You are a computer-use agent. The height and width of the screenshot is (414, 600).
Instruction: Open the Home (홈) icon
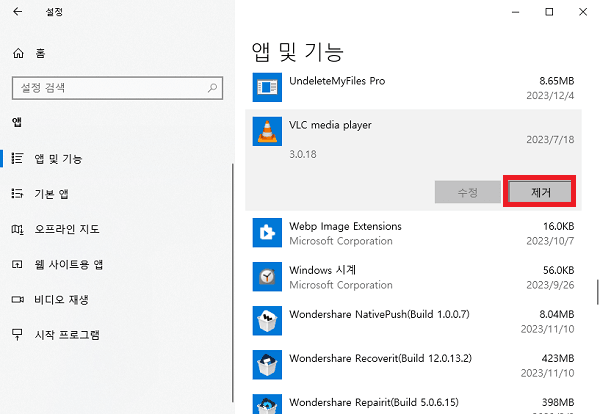coord(18,53)
